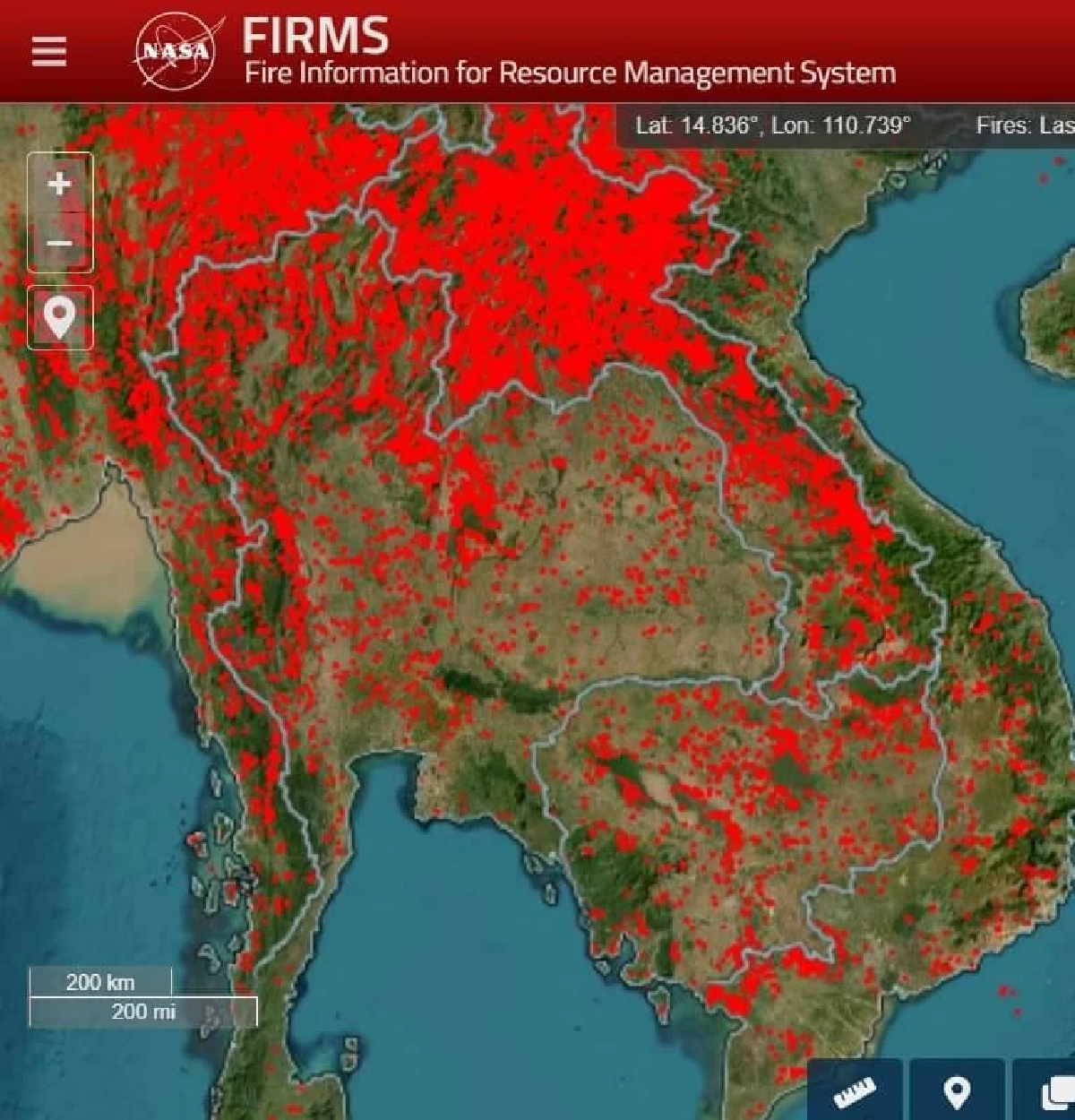Zoom in with the plus button
Viewport: 1075px width, 1120px height.
pyautogui.click(x=60, y=184)
